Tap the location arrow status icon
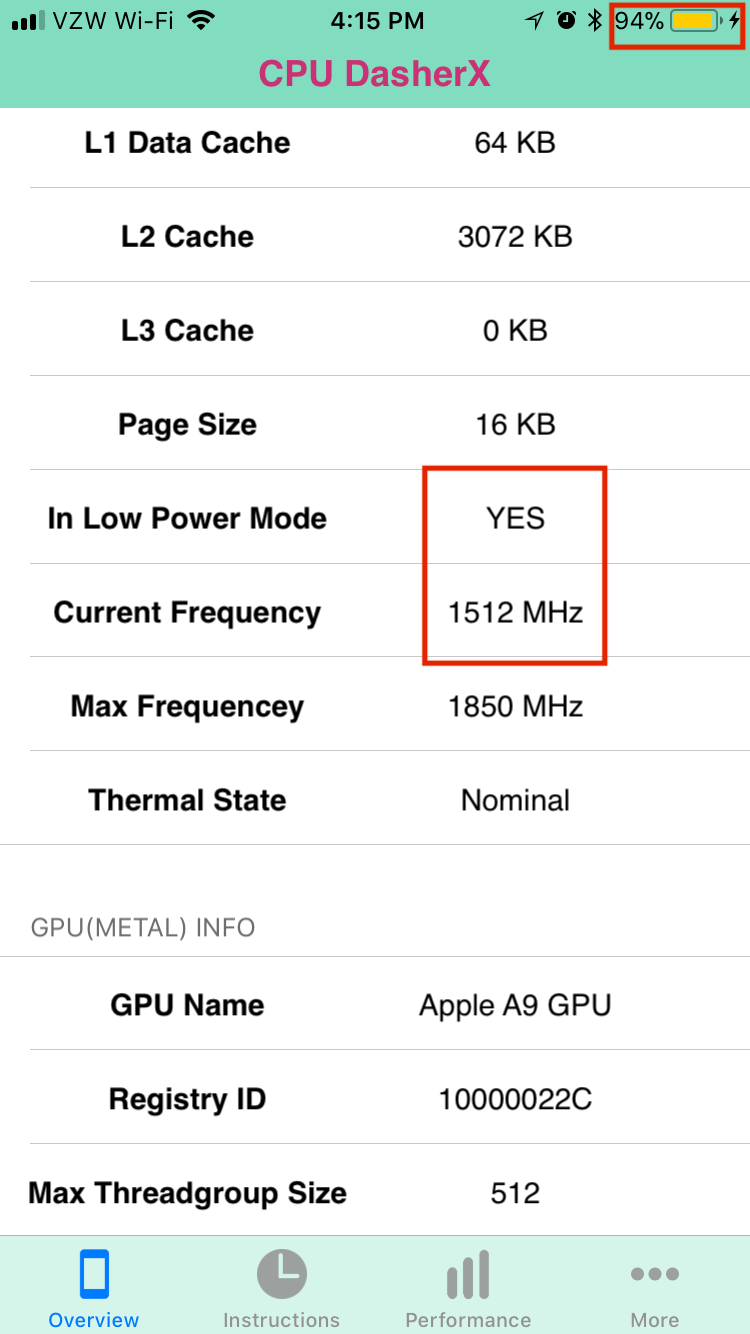Image resolution: width=750 pixels, height=1334 pixels. pyautogui.click(x=536, y=20)
